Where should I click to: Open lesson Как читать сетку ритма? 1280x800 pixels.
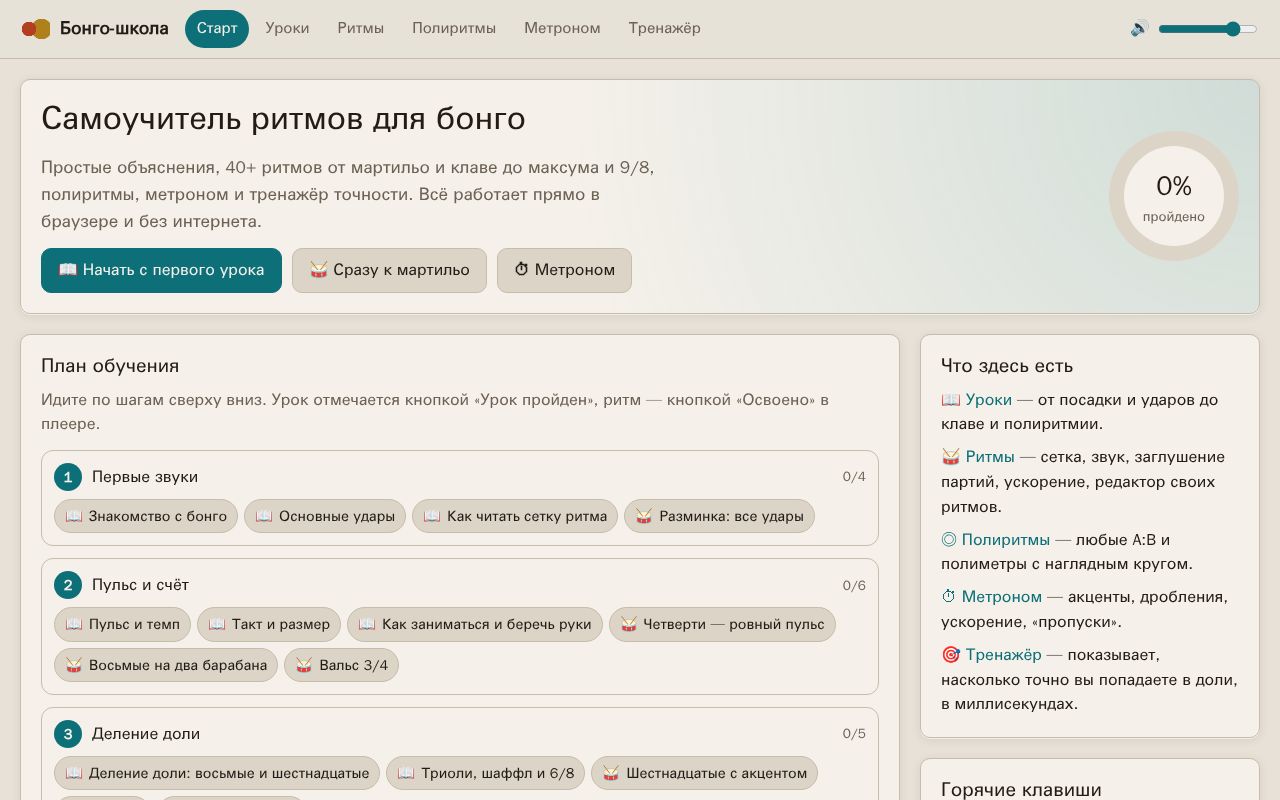click(515, 516)
